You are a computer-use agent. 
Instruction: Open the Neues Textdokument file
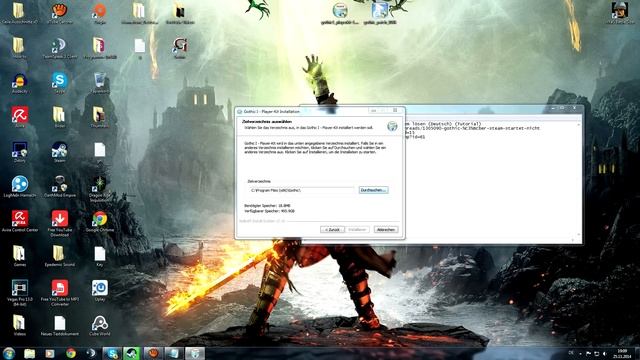click(60, 325)
